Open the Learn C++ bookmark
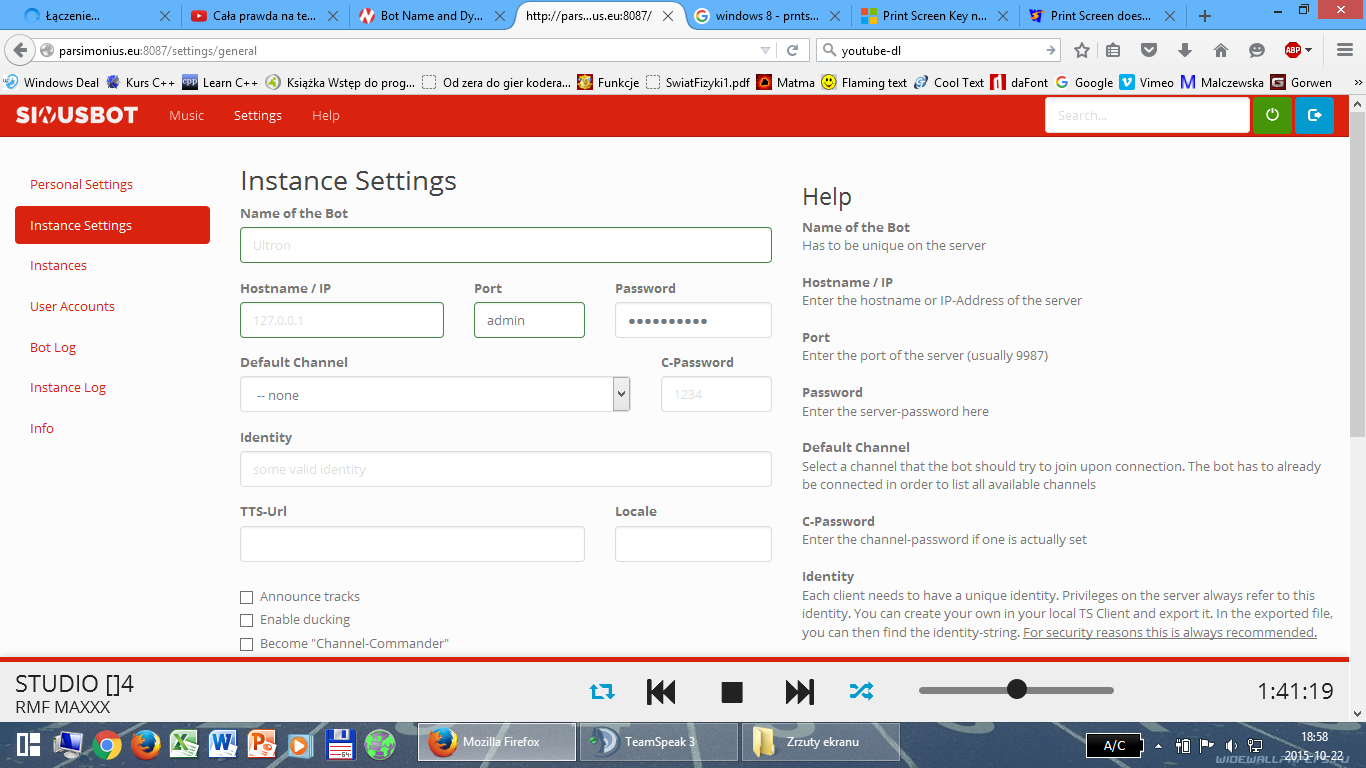 [x=221, y=82]
